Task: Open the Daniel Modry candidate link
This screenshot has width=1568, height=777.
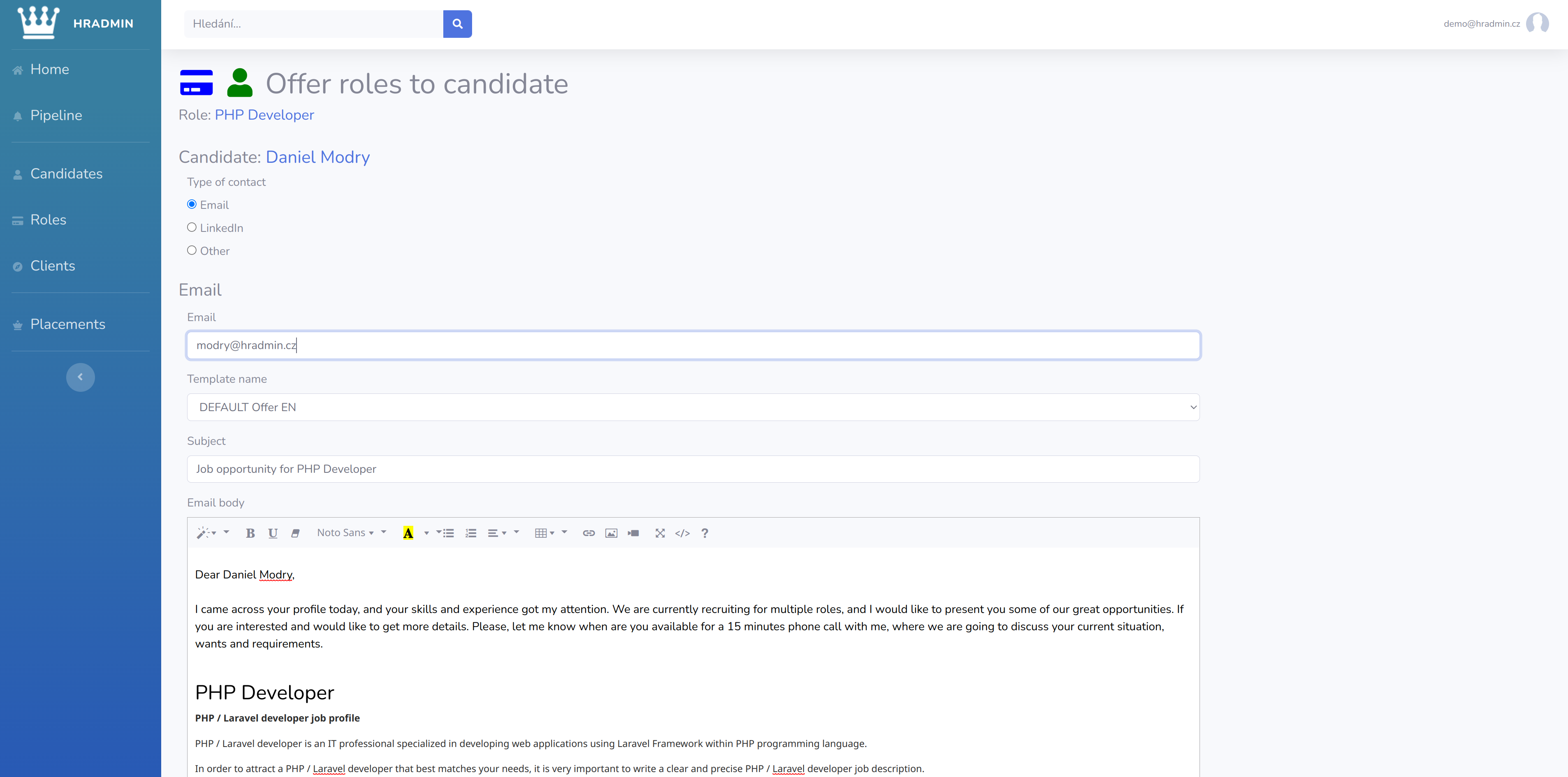Action: (x=318, y=157)
